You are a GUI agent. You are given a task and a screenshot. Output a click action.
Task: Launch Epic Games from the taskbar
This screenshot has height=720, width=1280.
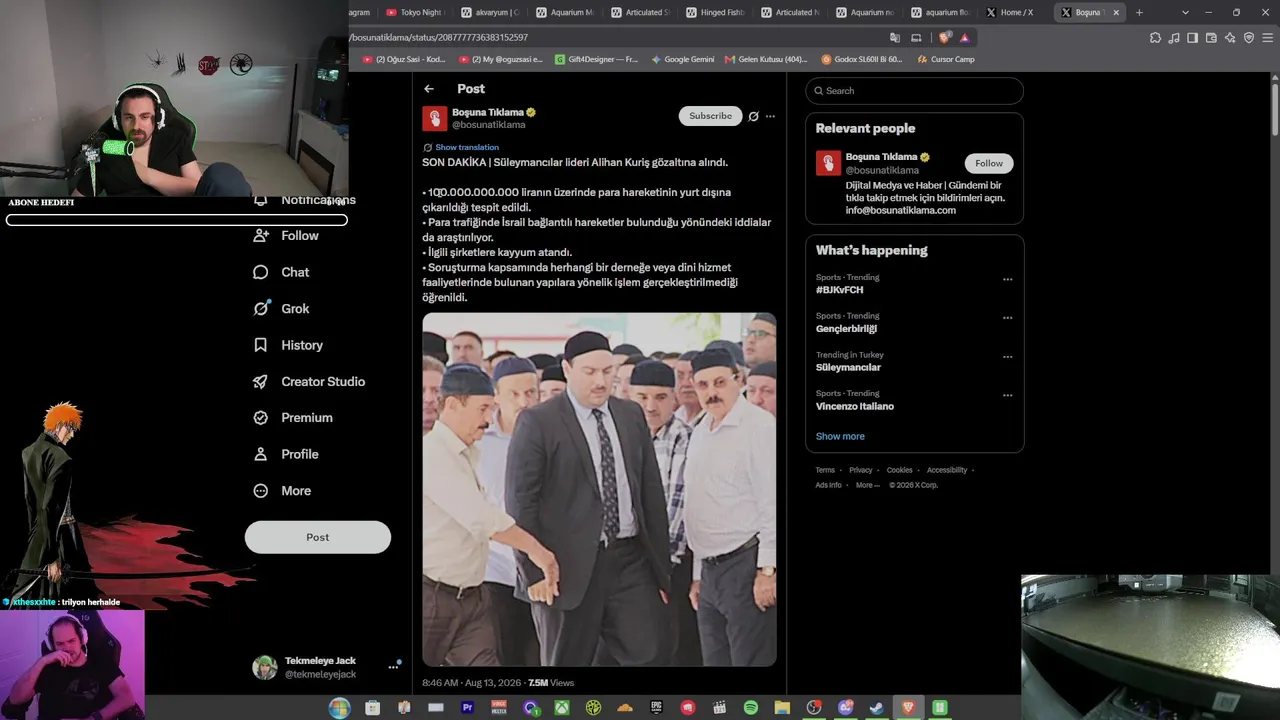pos(656,708)
